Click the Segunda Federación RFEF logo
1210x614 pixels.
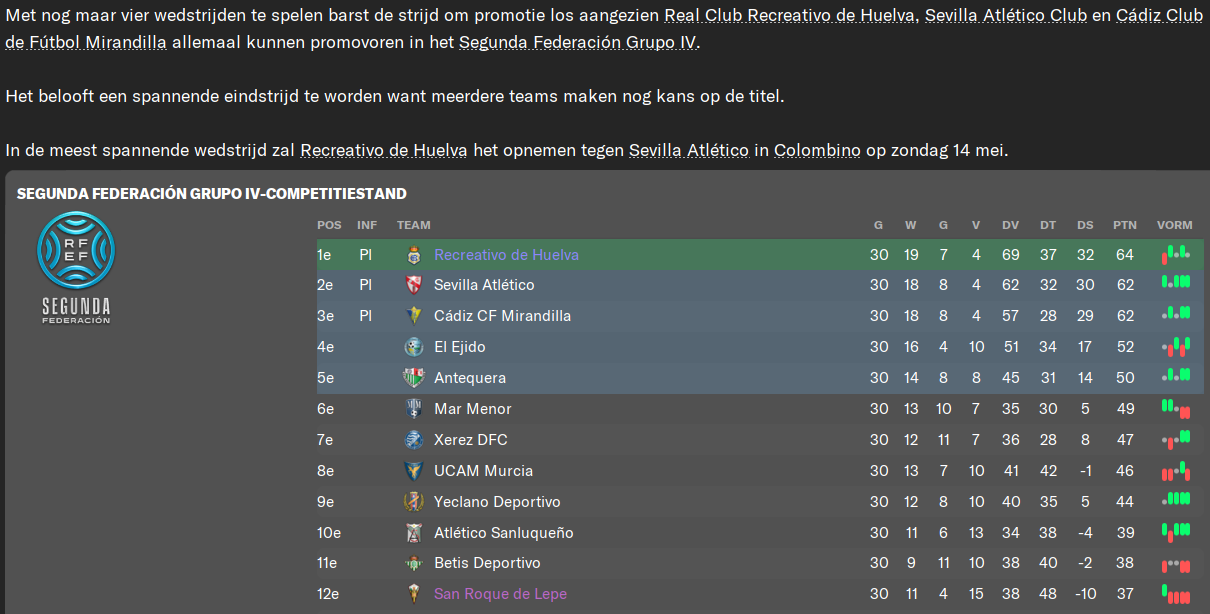click(76, 268)
